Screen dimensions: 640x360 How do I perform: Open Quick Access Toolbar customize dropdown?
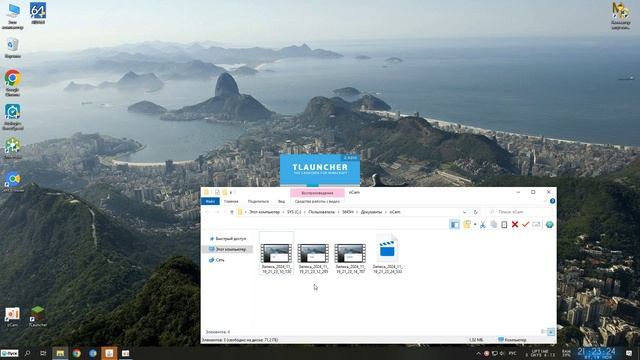point(231,192)
